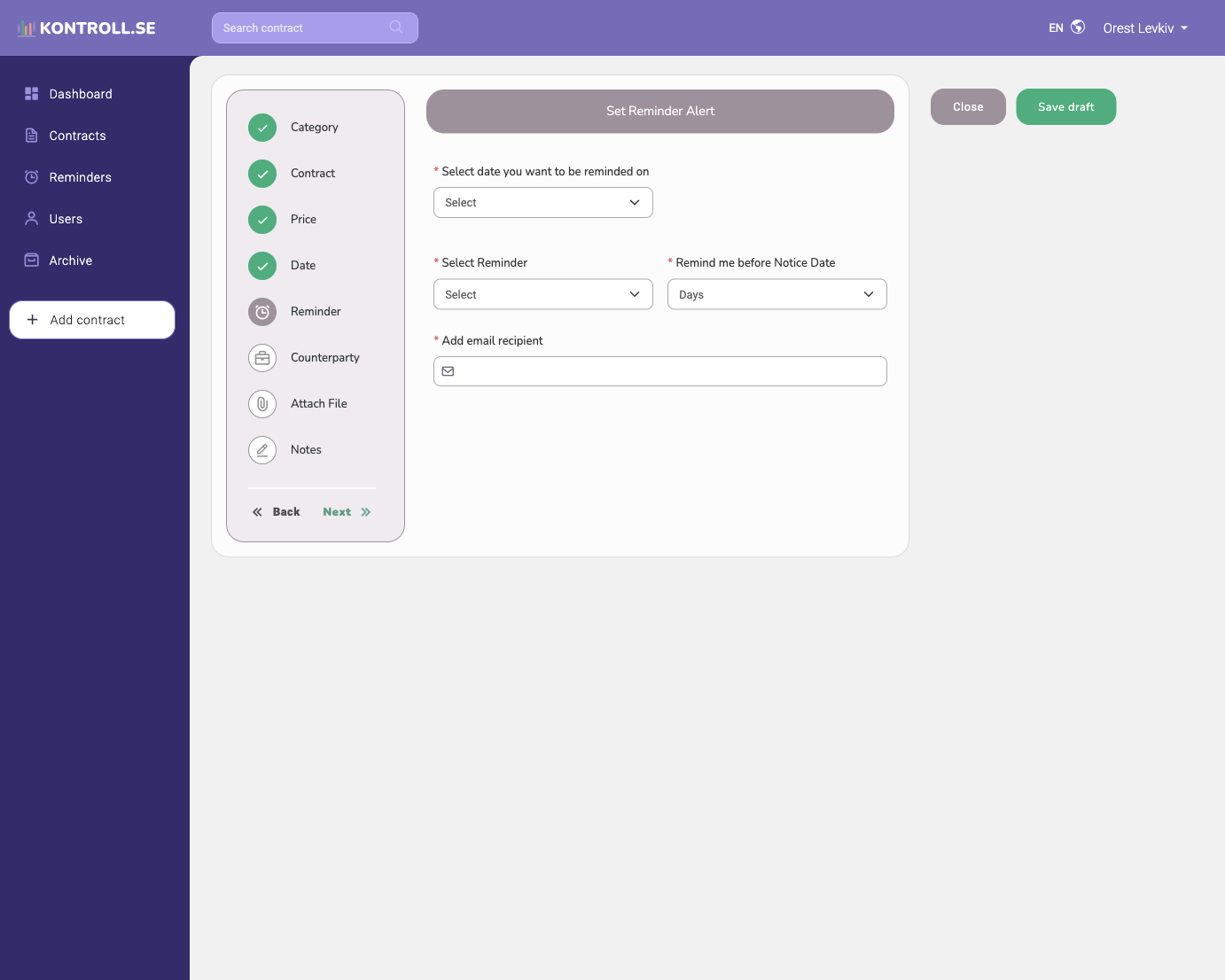This screenshot has width=1225, height=980.
Task: Click the envelope icon in email field
Action: 449,371
